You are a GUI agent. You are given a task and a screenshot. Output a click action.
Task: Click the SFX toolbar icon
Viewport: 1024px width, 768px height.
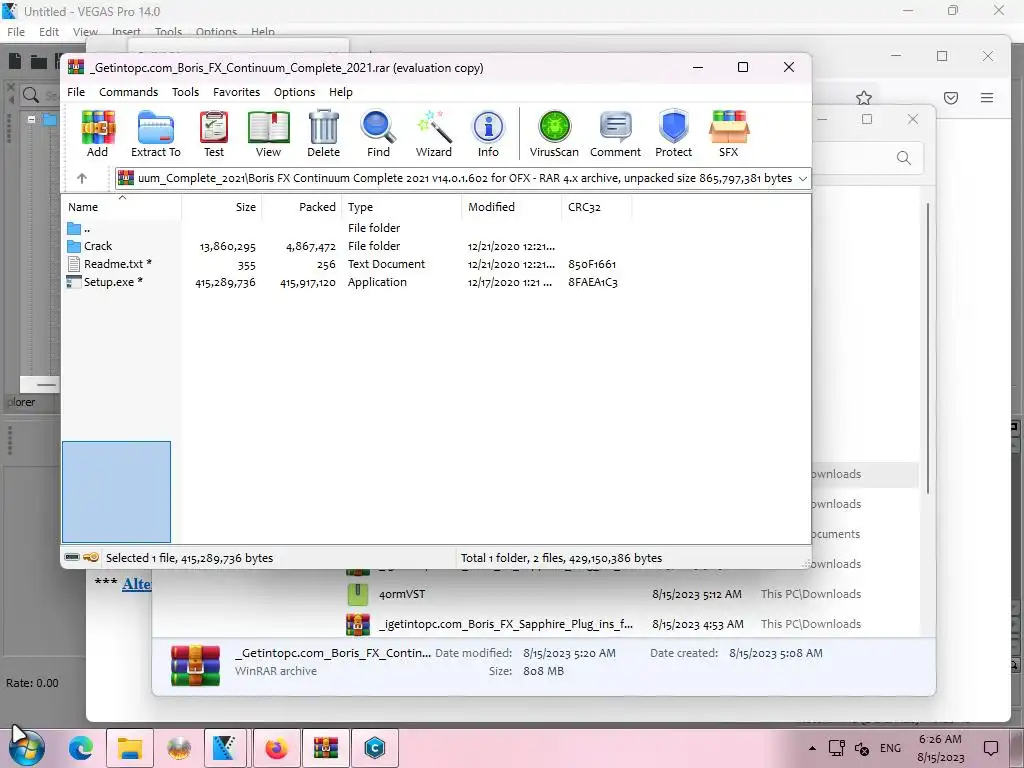(x=728, y=134)
